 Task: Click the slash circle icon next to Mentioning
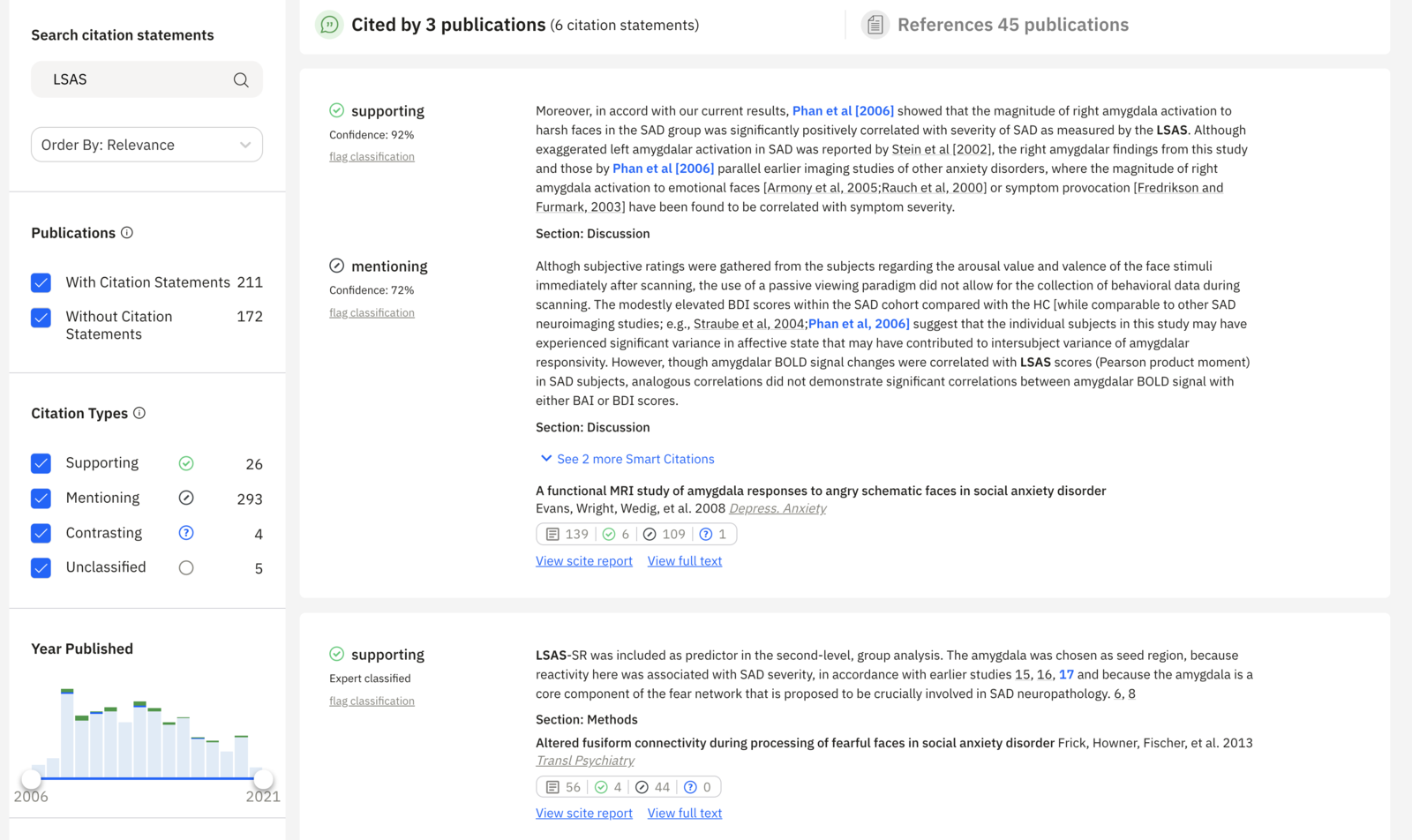[186, 498]
